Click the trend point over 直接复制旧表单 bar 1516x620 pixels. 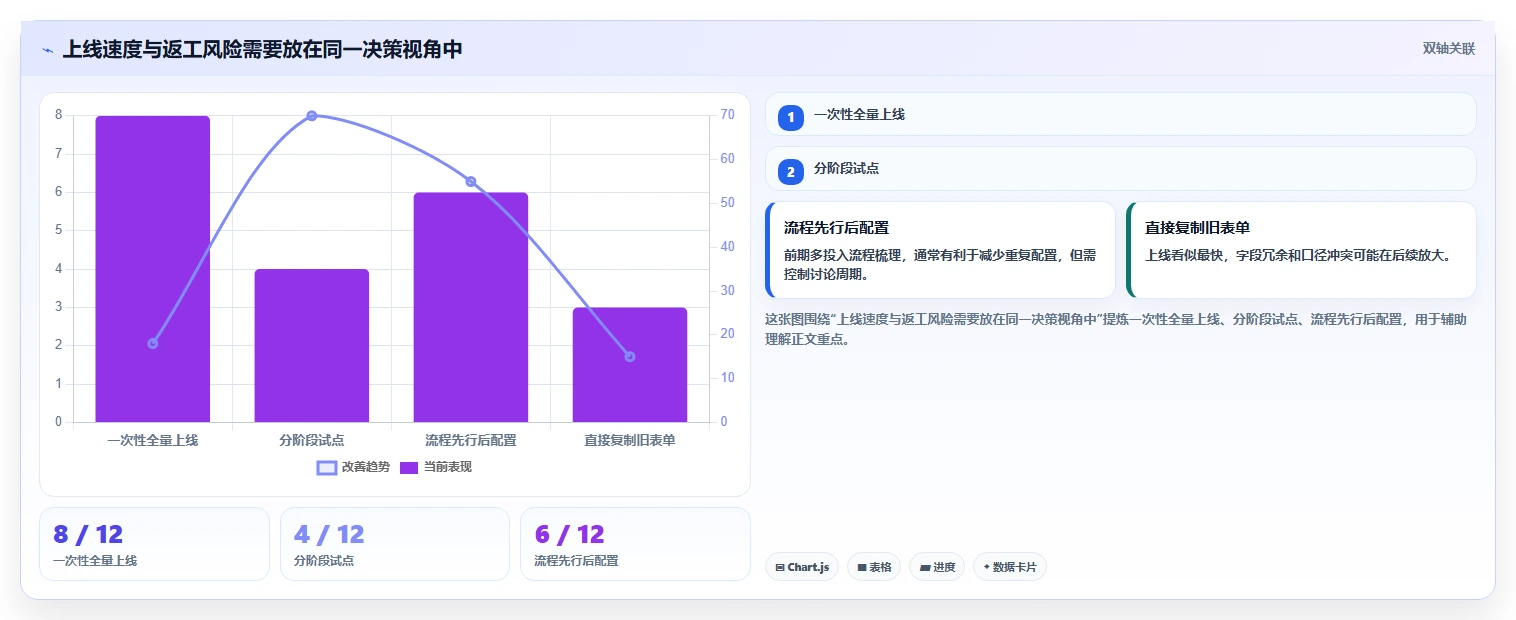click(x=630, y=357)
